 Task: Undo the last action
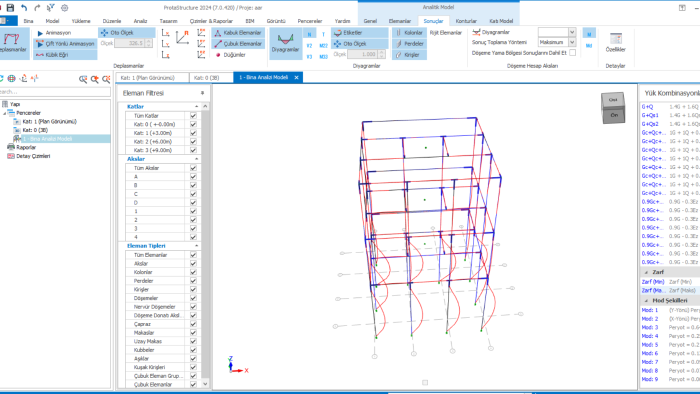24,8
